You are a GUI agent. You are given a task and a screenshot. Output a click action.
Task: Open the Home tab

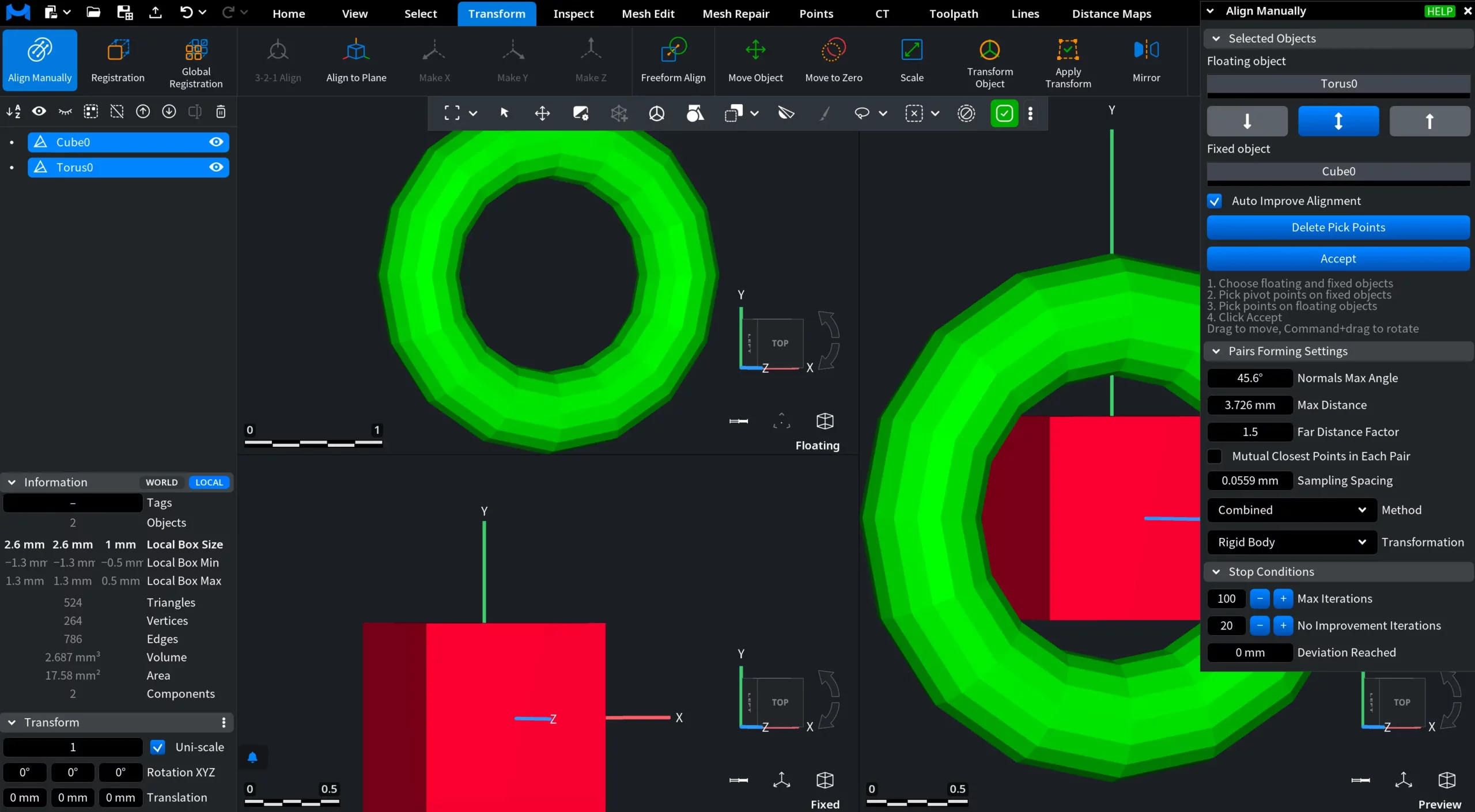[289, 14]
